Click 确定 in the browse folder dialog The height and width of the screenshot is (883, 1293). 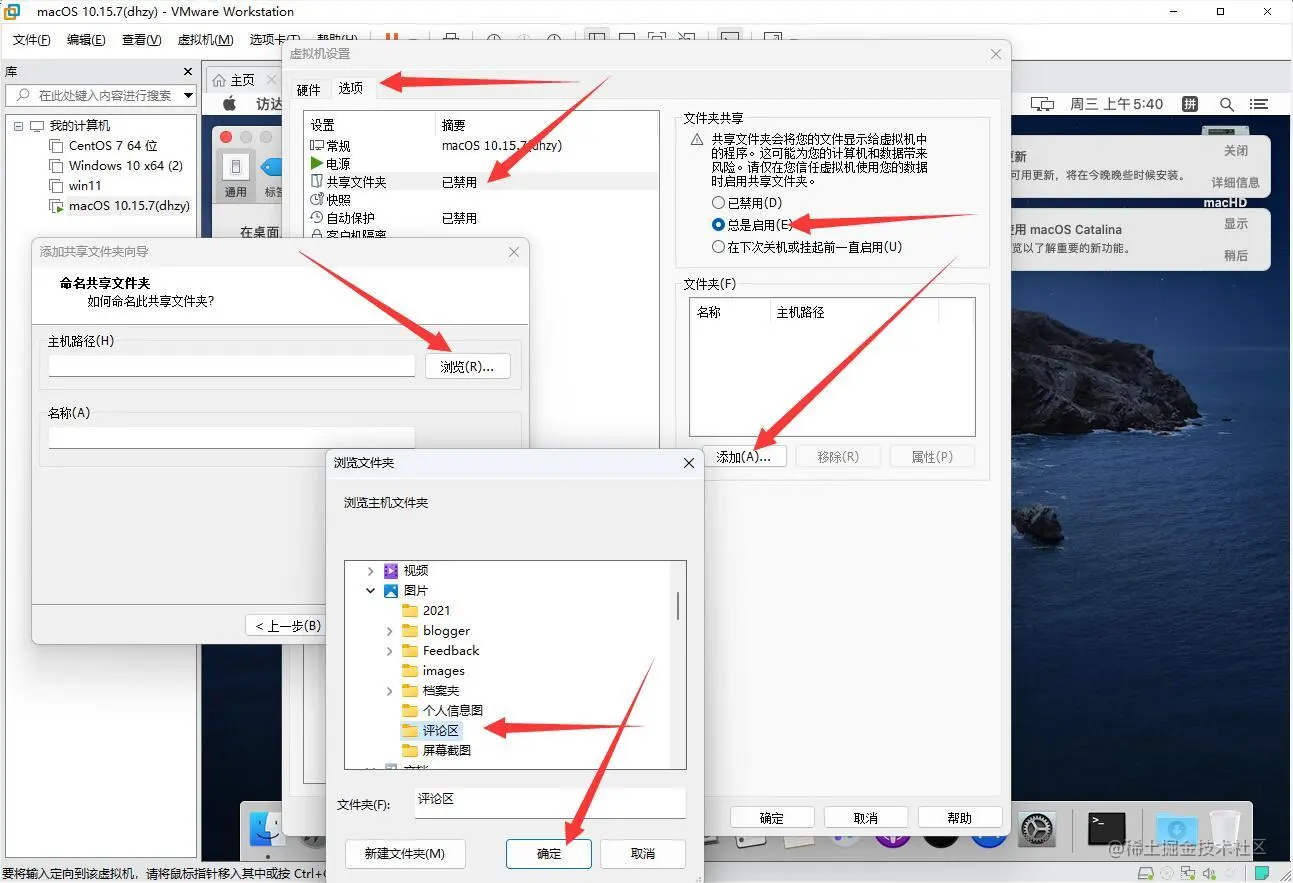(548, 853)
